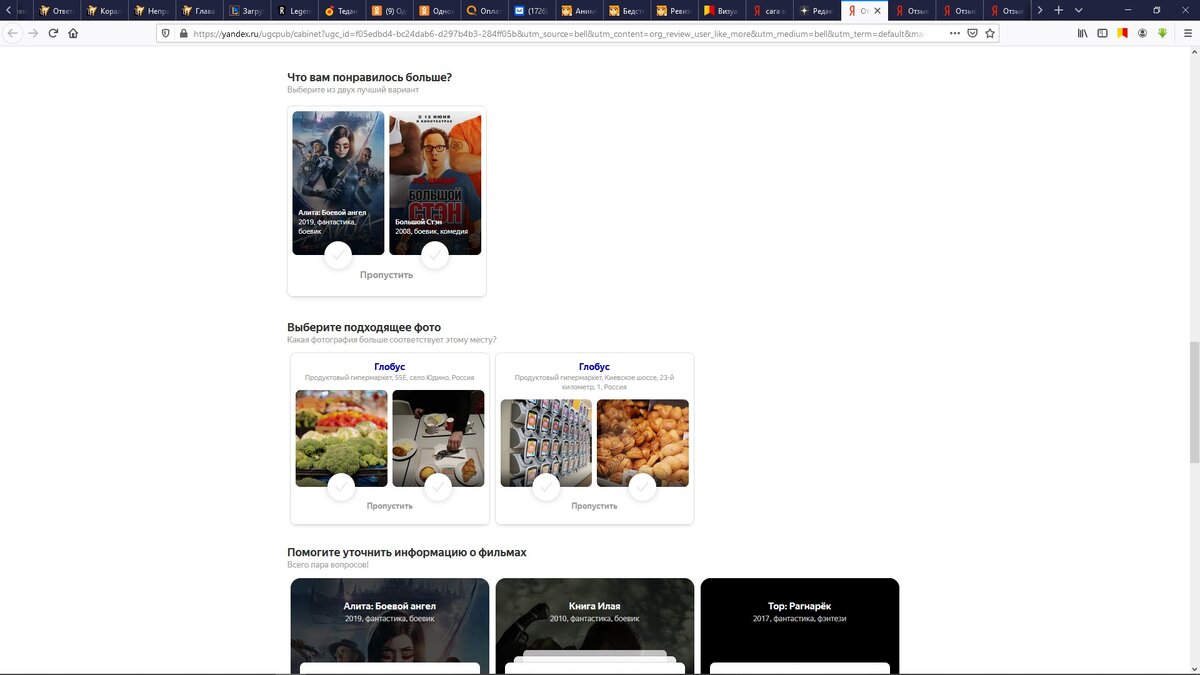Open the Алита: Боевой ангел info card
The width and height of the screenshot is (1200, 675).
tap(389, 626)
